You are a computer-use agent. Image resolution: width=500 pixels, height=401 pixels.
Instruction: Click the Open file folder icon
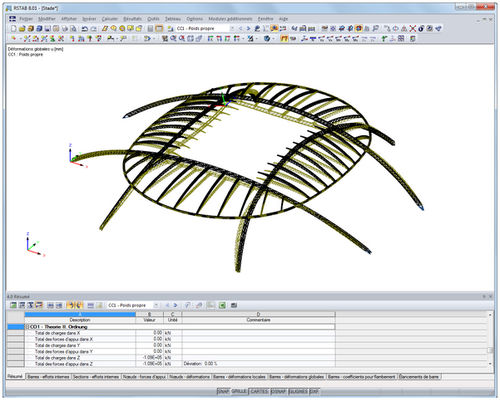(22, 29)
